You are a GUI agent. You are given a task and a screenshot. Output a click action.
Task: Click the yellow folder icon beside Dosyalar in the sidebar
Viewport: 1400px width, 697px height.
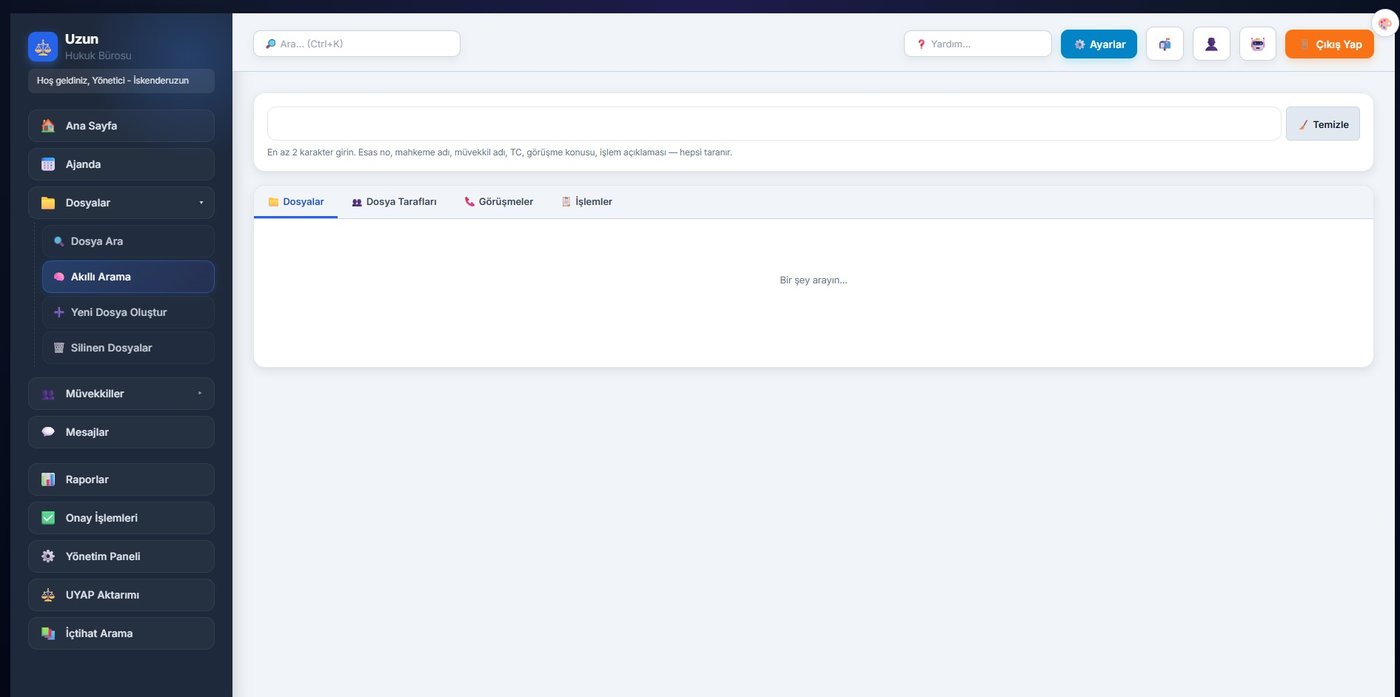48,203
